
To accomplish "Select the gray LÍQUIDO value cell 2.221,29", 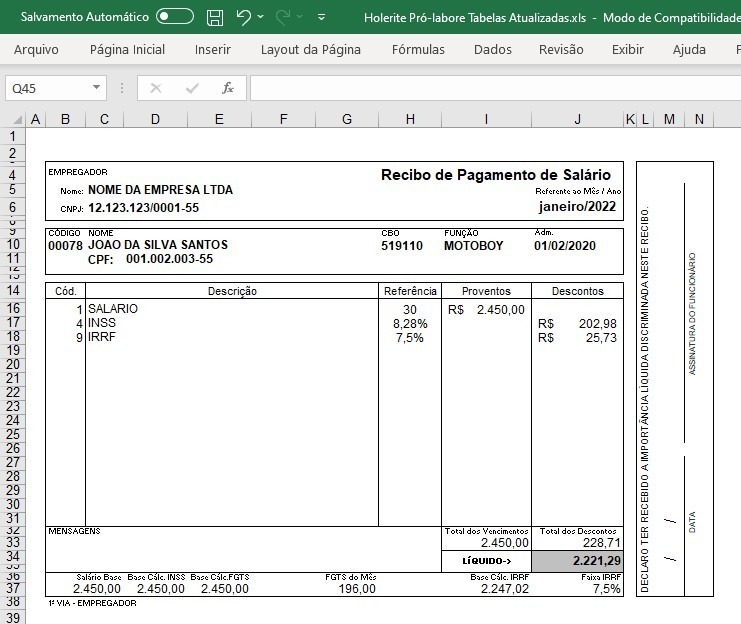I will point(577,561).
